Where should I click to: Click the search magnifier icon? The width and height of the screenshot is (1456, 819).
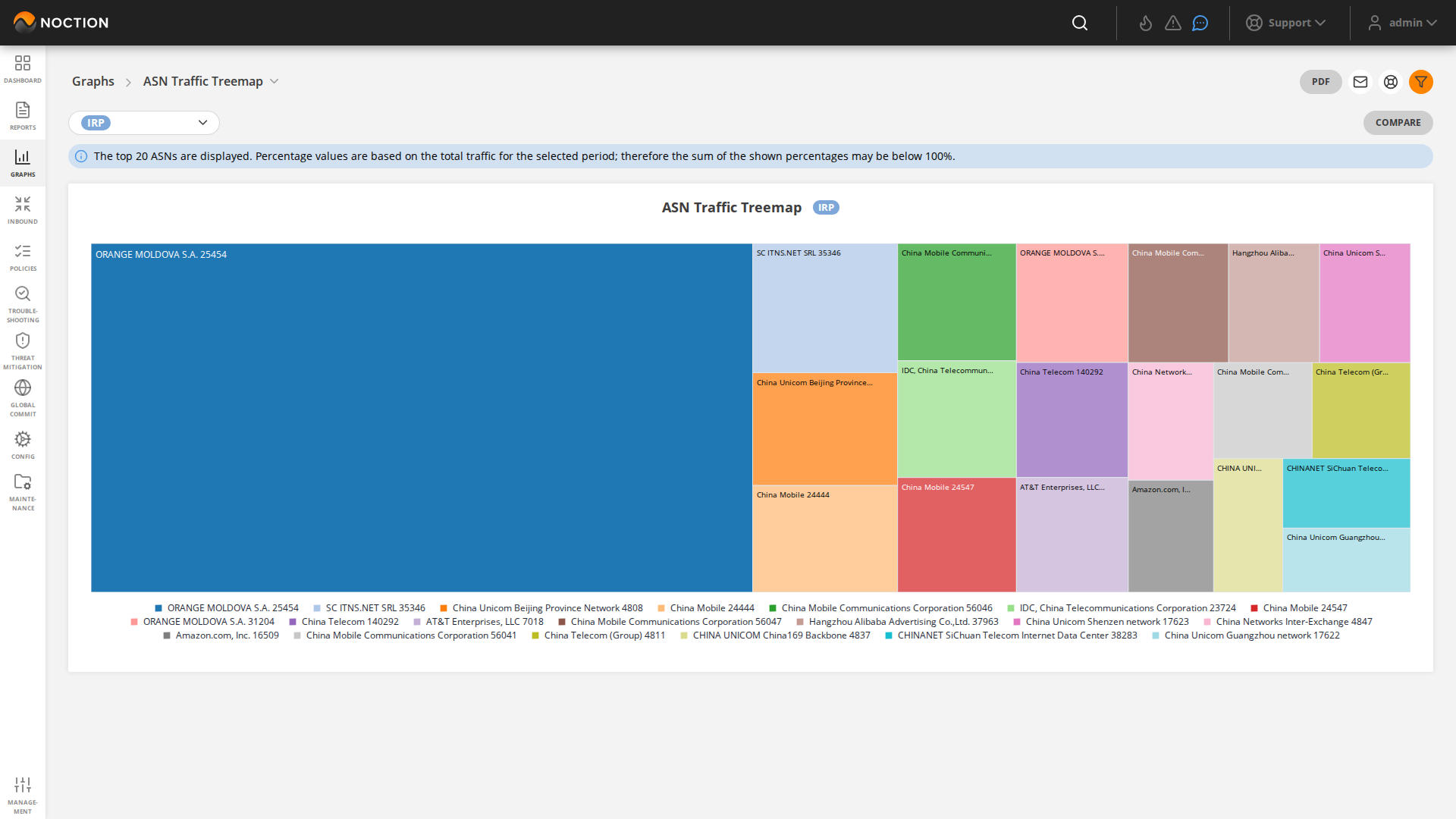[1080, 23]
